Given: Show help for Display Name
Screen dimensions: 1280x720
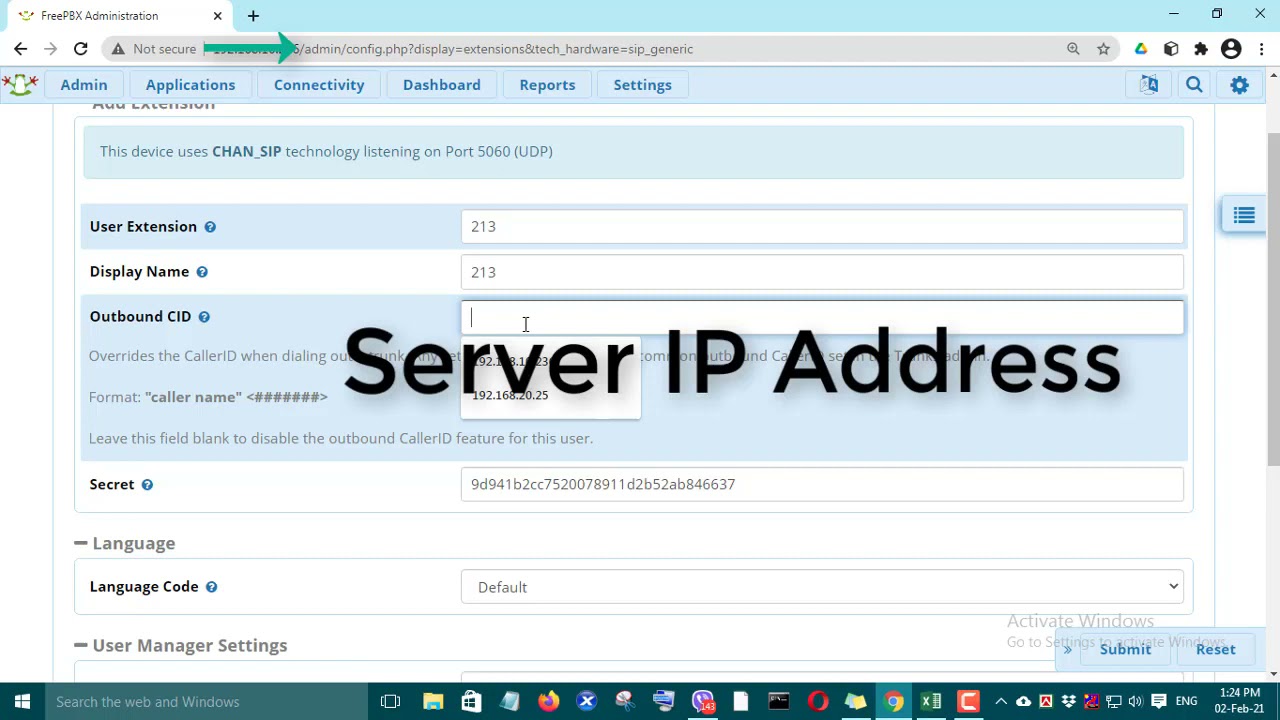Looking at the screenshot, I should (x=202, y=272).
